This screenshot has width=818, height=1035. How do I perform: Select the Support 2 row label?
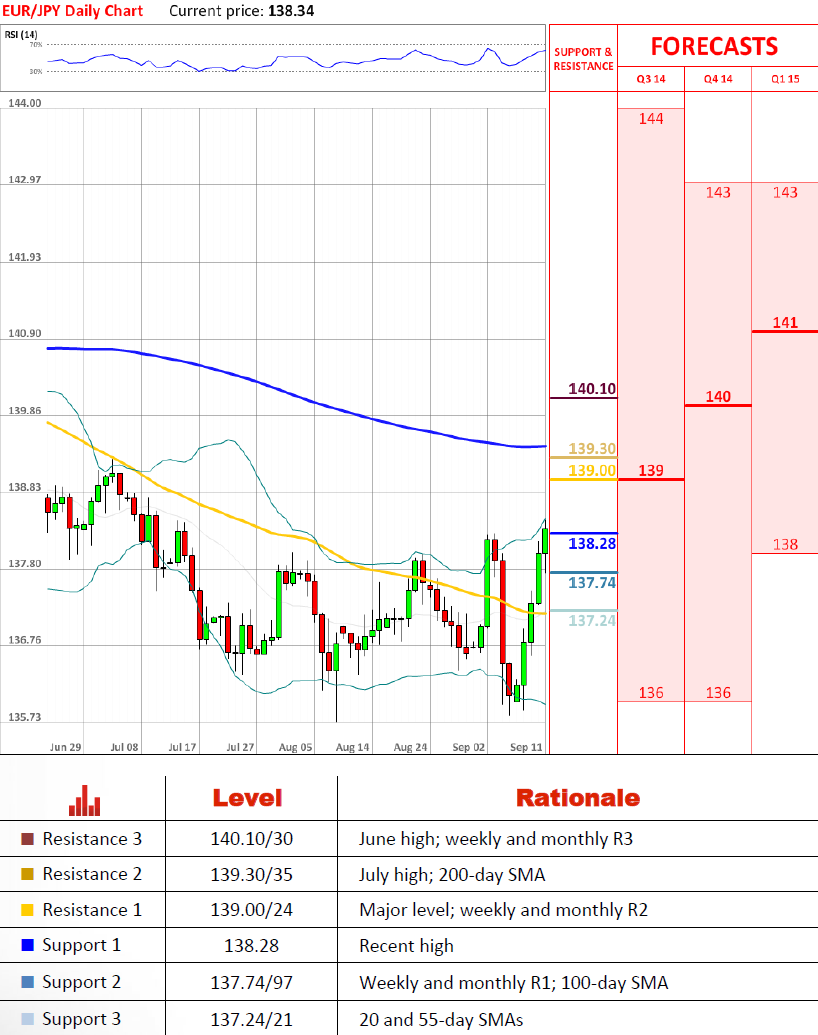[x=81, y=982]
